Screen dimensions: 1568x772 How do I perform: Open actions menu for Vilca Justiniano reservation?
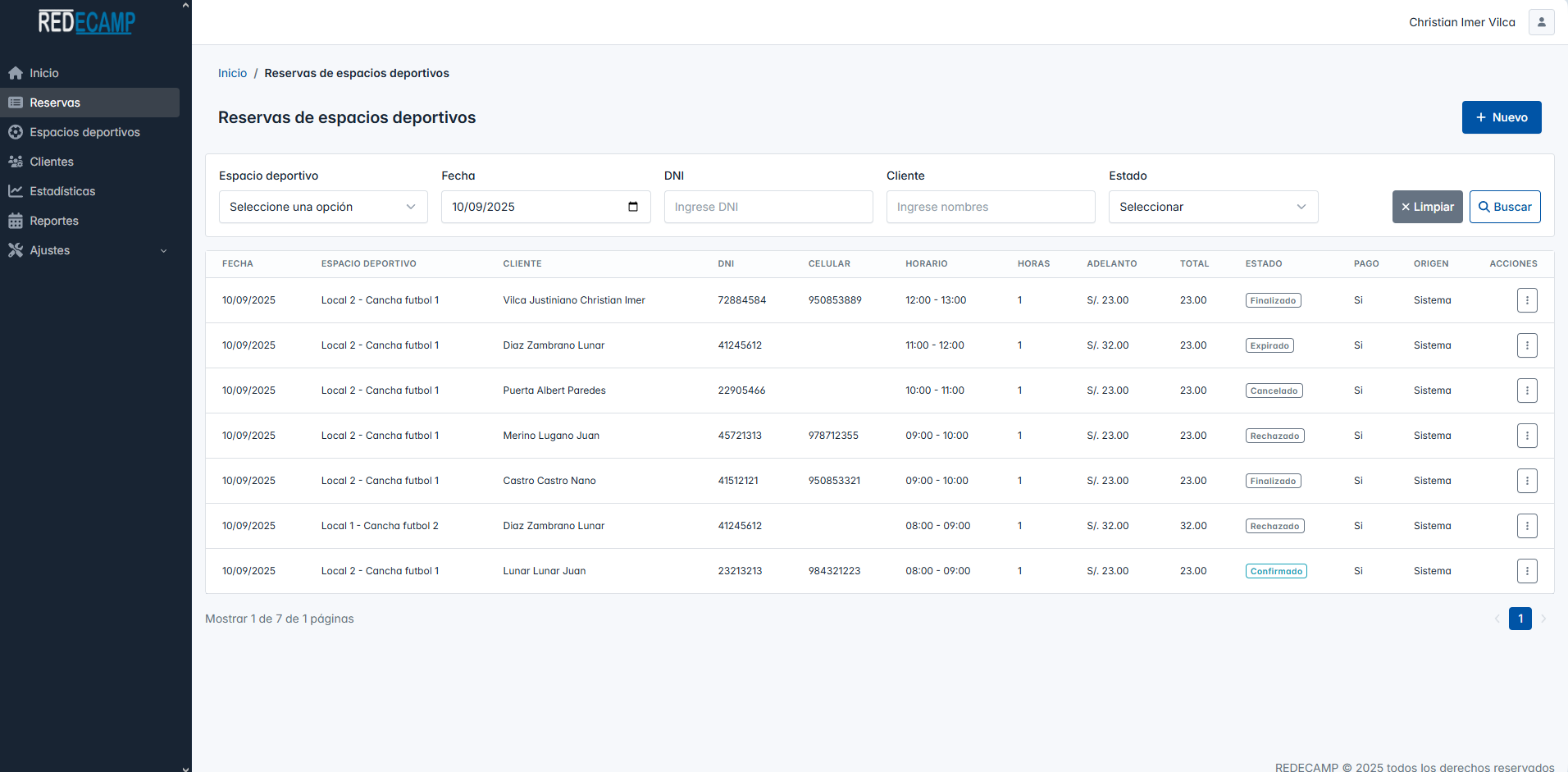[1526, 300]
